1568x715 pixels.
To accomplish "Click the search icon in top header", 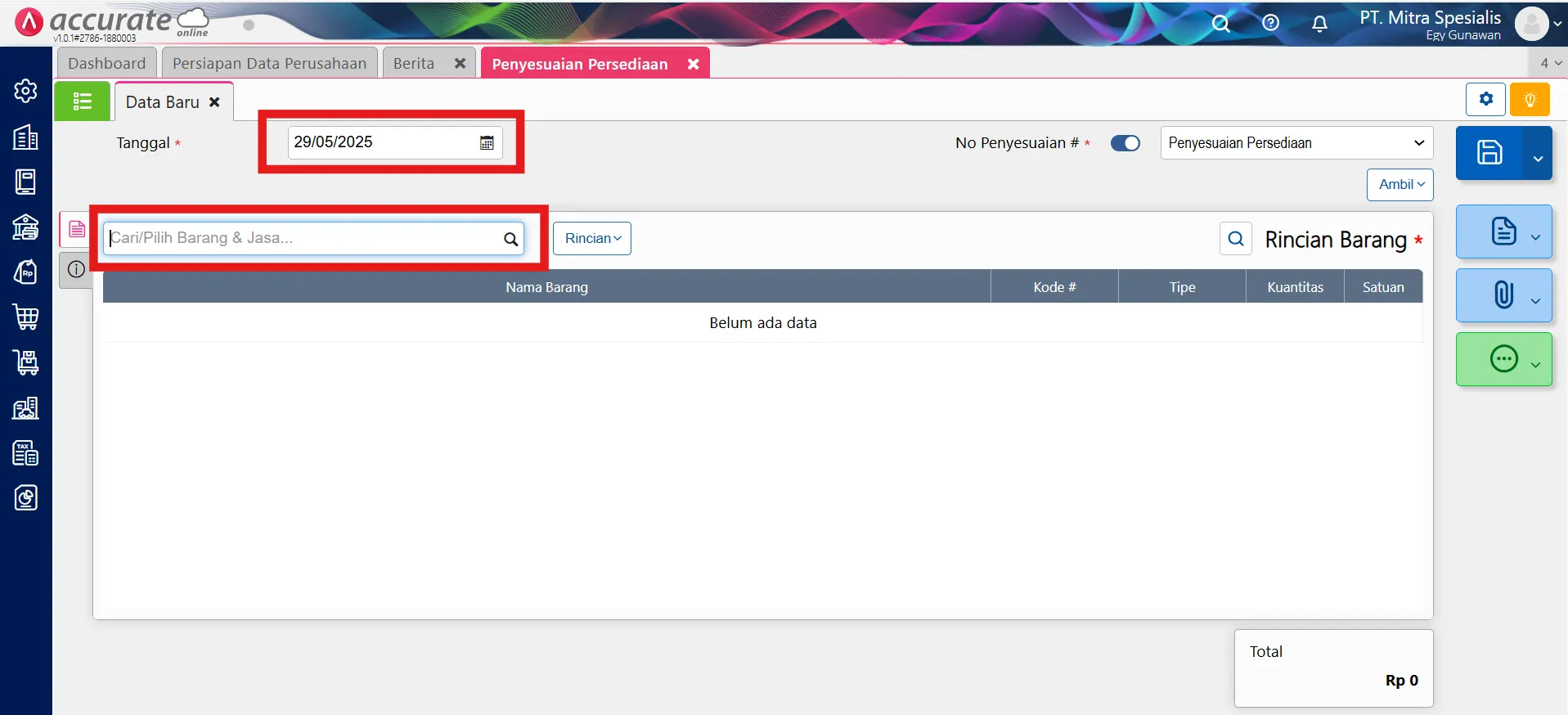I will click(x=1220, y=23).
